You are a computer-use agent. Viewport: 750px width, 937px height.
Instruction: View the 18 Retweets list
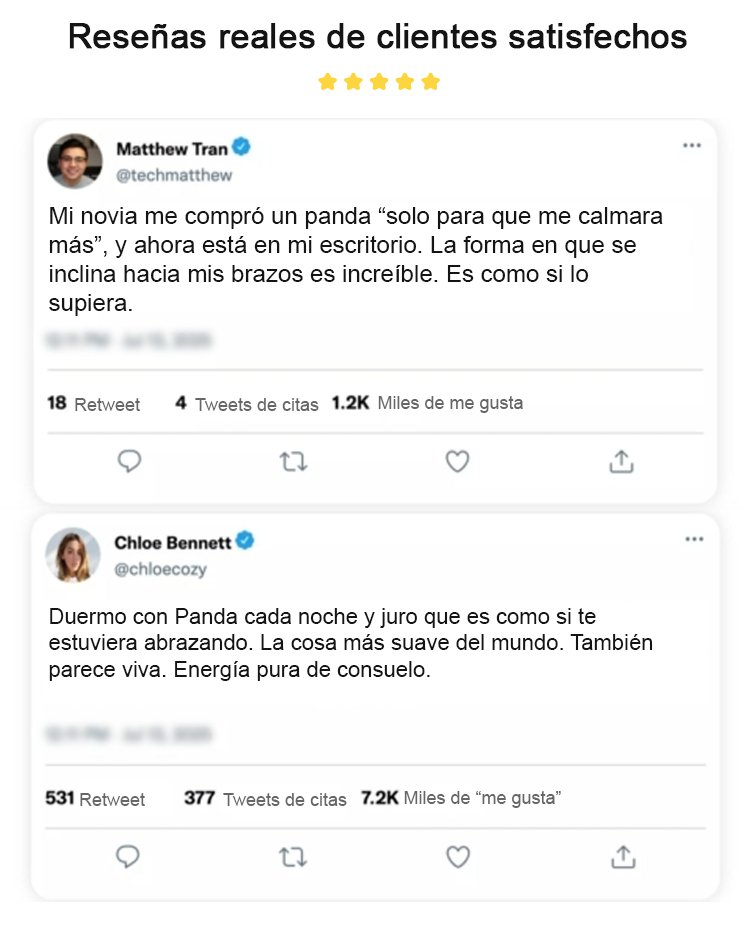click(94, 404)
